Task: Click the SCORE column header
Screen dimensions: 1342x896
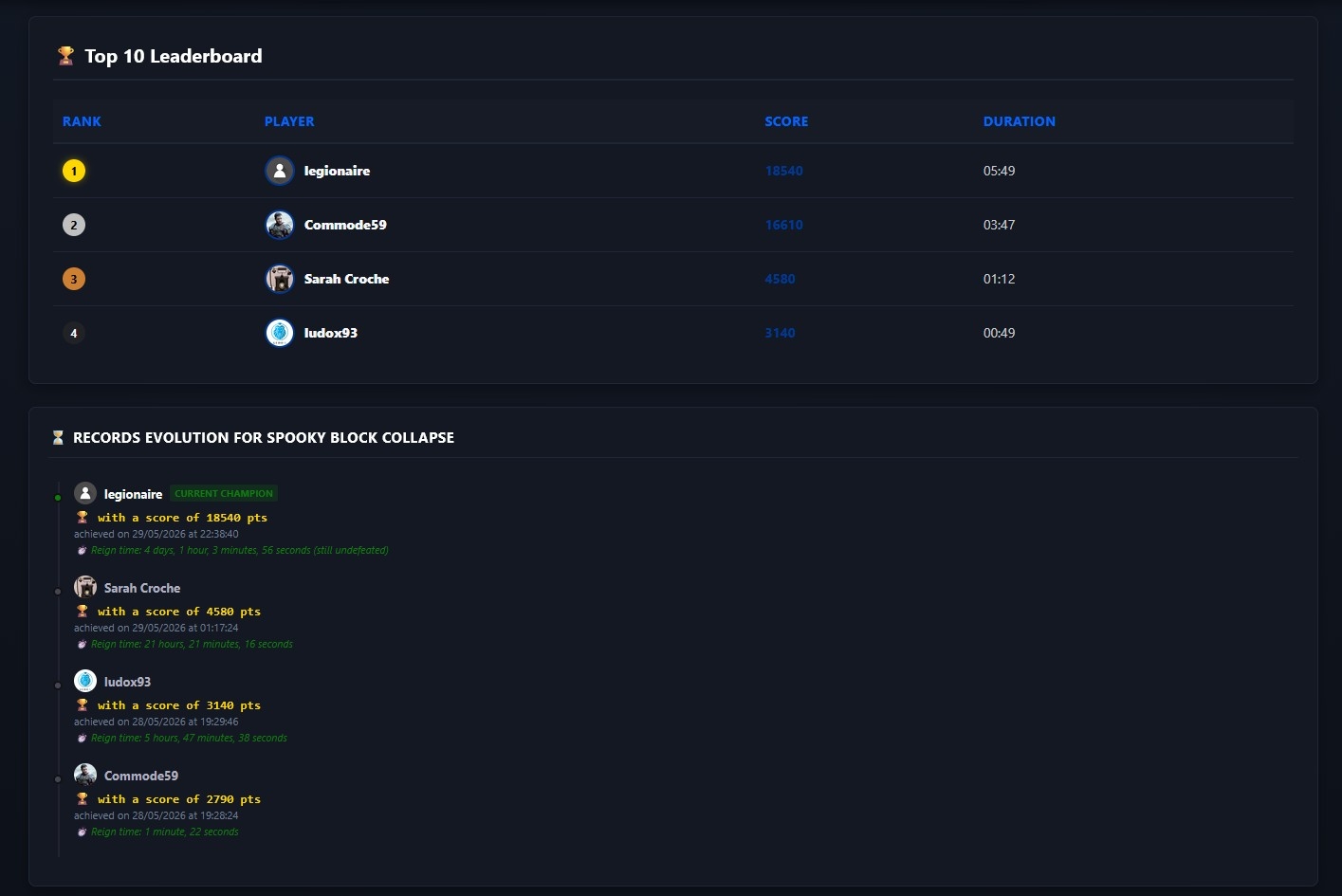Action: pyautogui.click(x=786, y=121)
